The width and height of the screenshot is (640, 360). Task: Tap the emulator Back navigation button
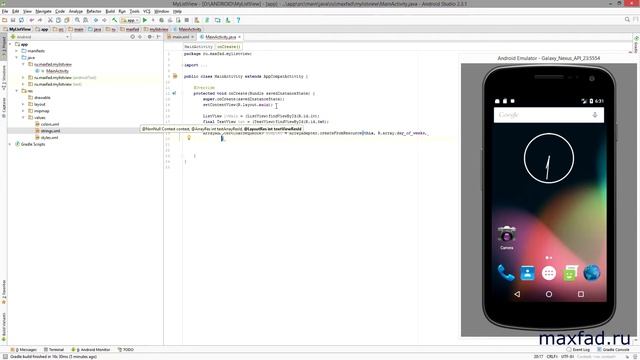click(517, 294)
